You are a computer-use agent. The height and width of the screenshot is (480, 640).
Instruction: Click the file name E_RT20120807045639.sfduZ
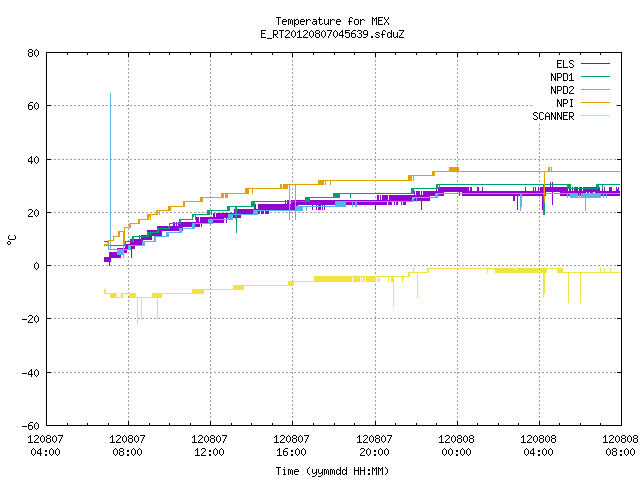(332, 34)
